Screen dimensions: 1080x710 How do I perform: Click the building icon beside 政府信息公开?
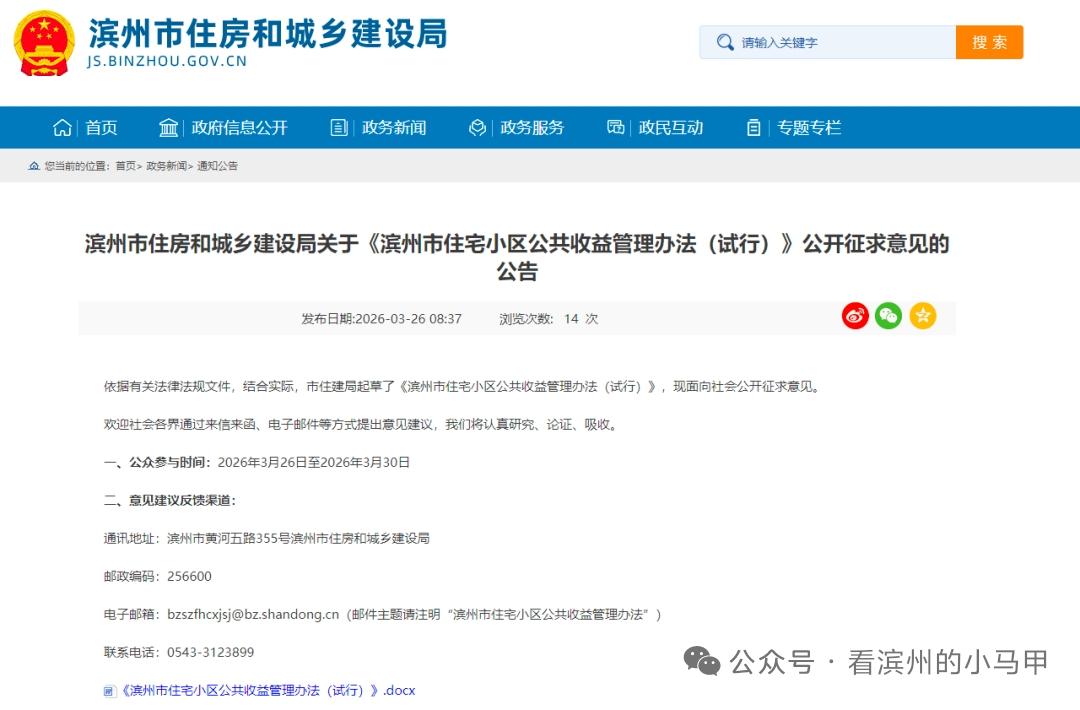click(x=168, y=127)
